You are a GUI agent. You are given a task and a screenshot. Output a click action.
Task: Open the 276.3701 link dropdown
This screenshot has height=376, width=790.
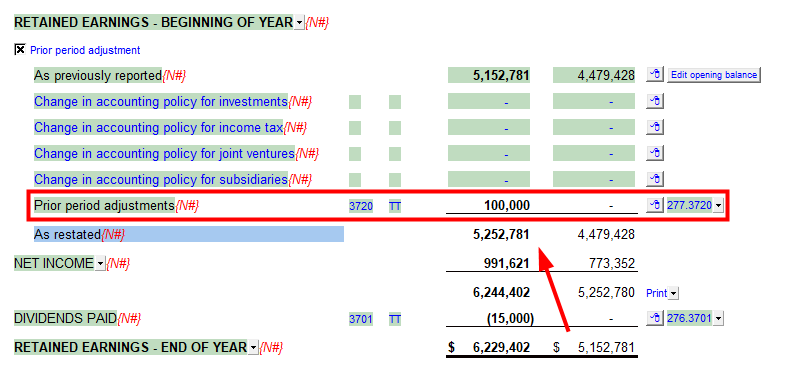click(718, 319)
